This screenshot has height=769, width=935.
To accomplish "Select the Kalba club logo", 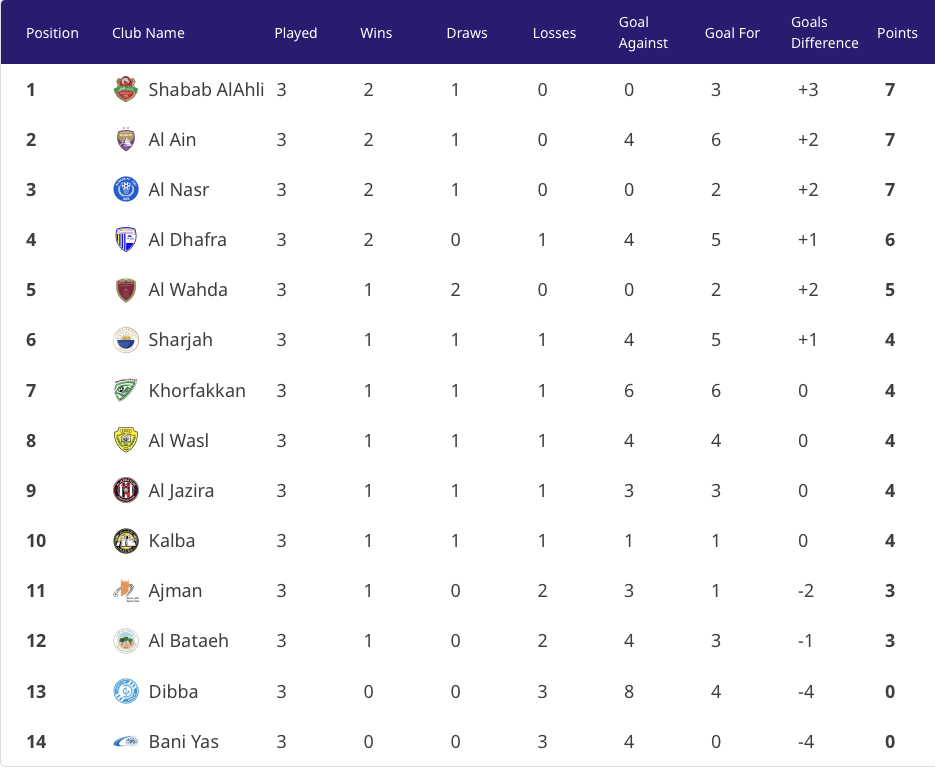I will (x=126, y=541).
